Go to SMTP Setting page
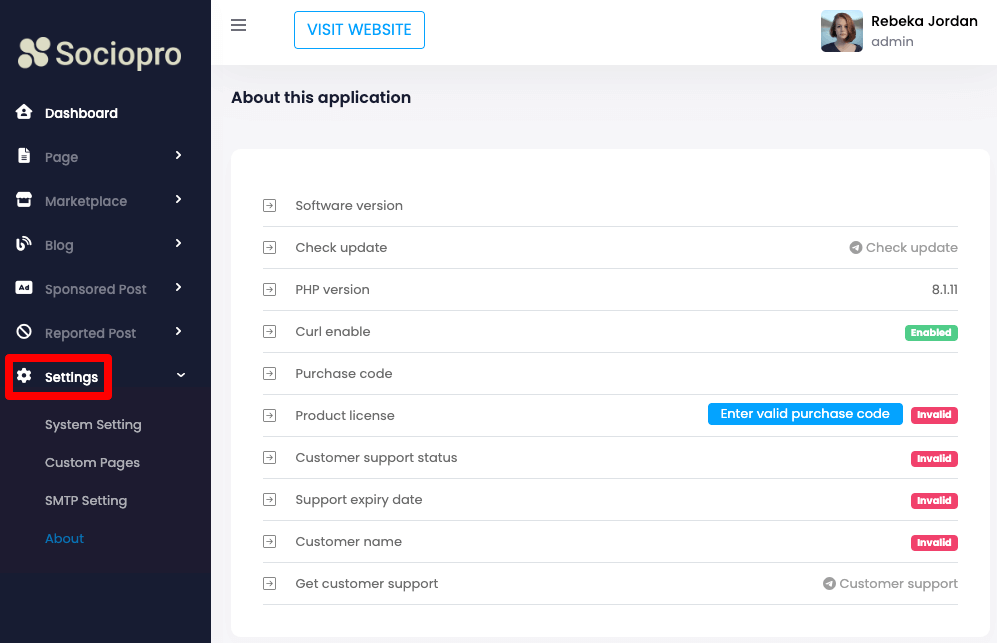The height and width of the screenshot is (643, 997). [86, 501]
